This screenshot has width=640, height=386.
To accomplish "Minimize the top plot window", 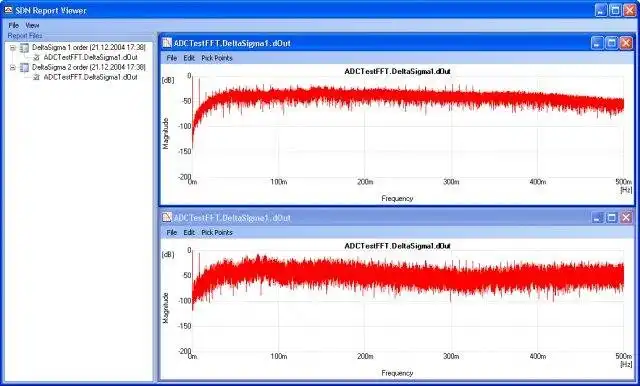I will coord(597,43).
